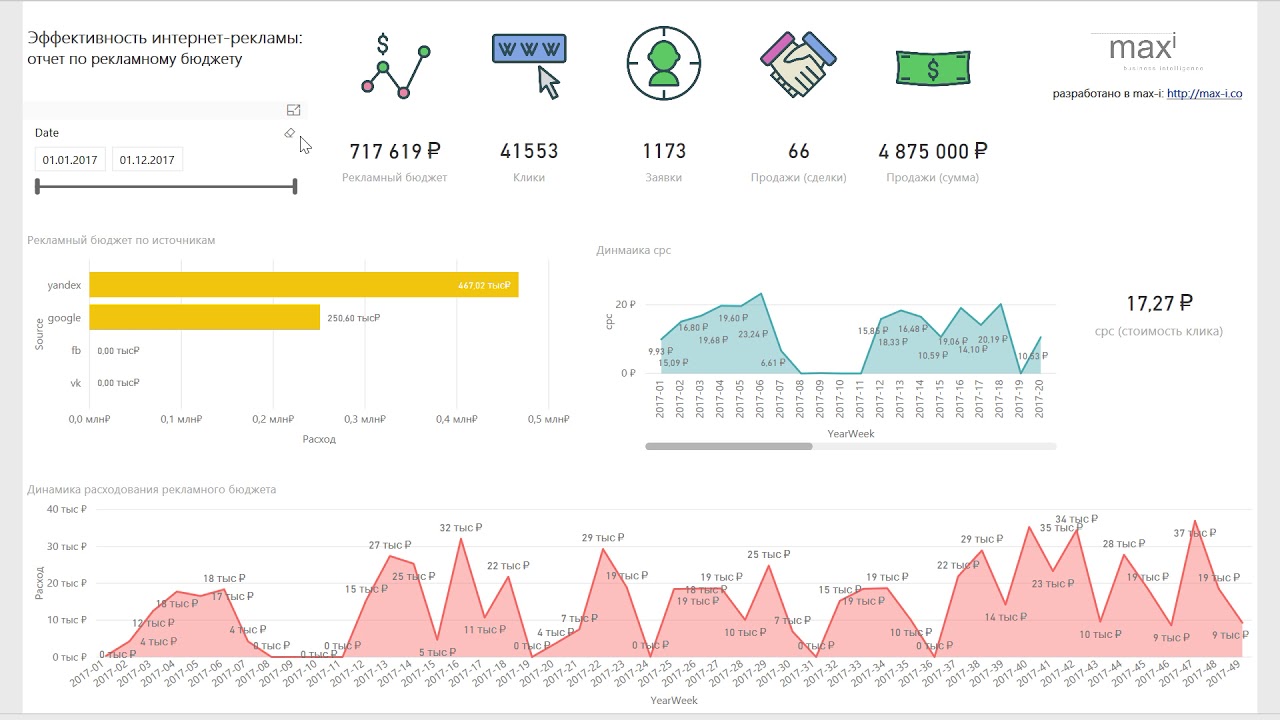This screenshot has height=720, width=1280.
Task: Click the ad budget line-graph dollar icon
Action: click(395, 66)
